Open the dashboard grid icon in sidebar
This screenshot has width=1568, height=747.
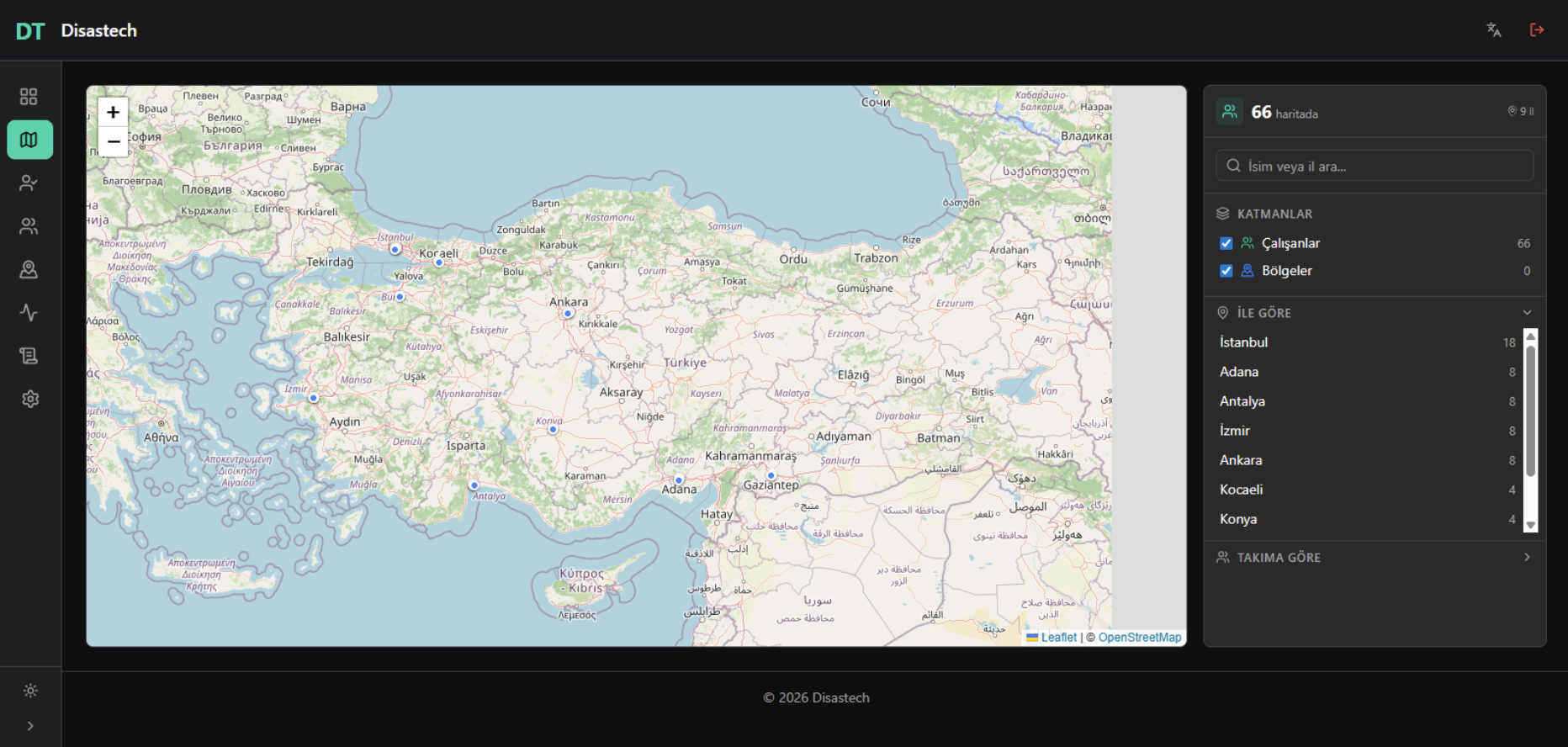point(29,97)
